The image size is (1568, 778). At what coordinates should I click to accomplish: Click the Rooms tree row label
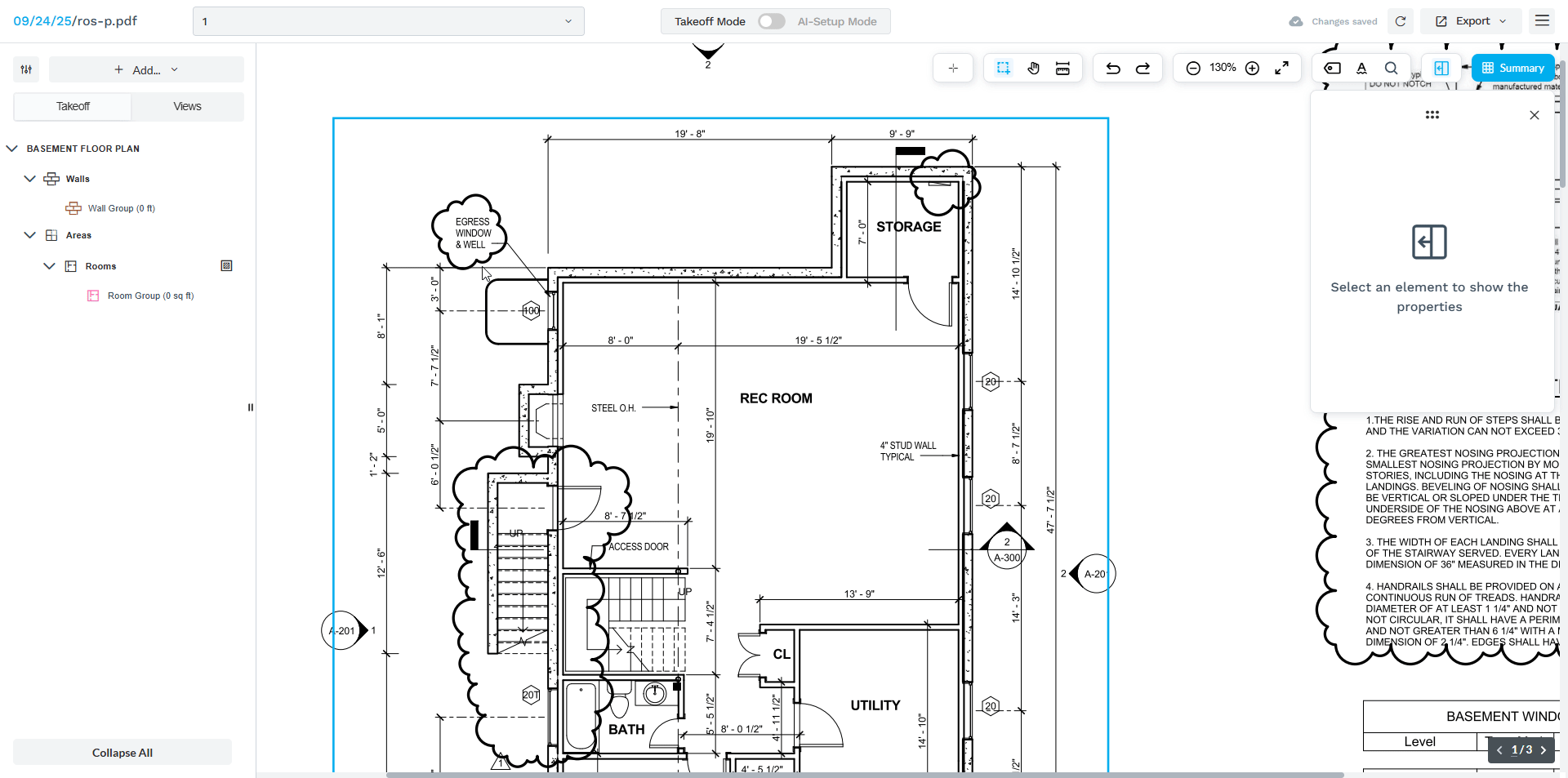pos(100,266)
